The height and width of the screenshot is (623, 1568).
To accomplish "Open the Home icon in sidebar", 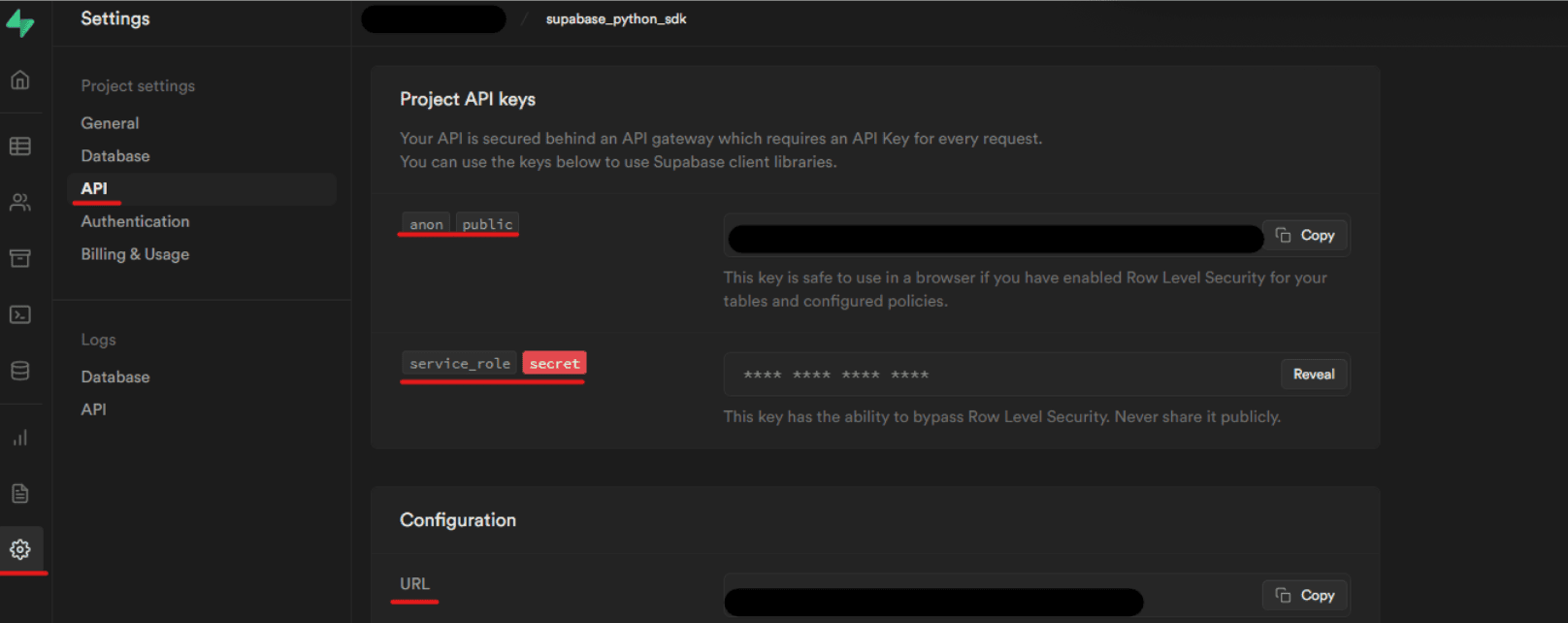I will 19,81.
